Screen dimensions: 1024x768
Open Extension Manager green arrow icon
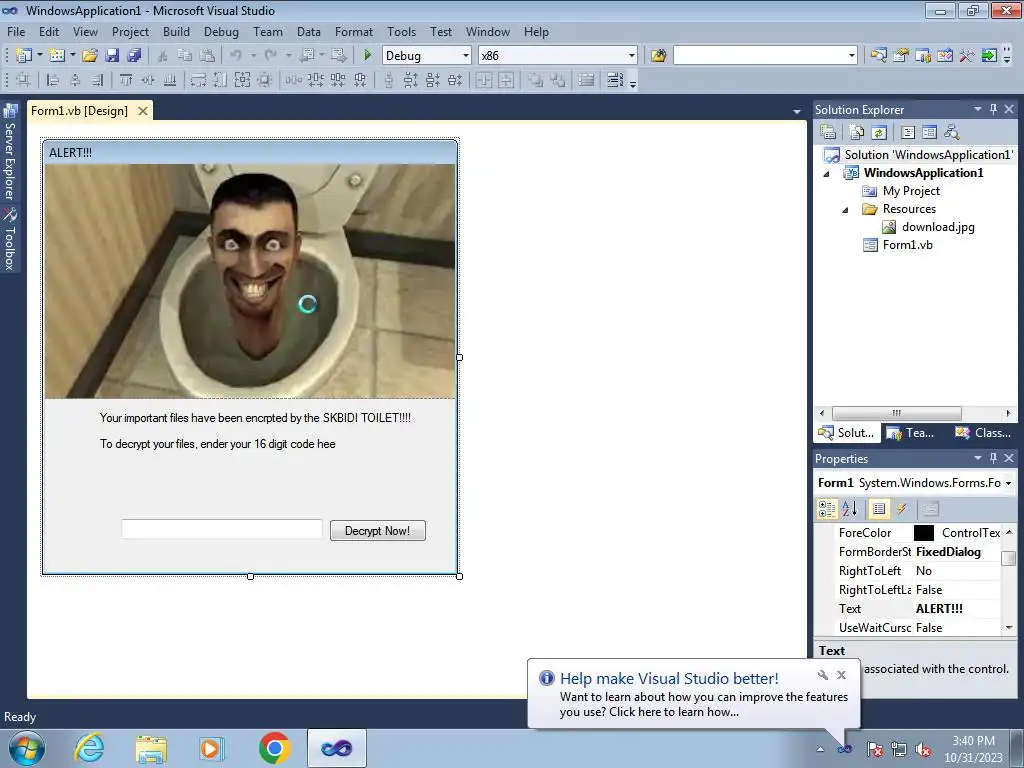click(989, 56)
